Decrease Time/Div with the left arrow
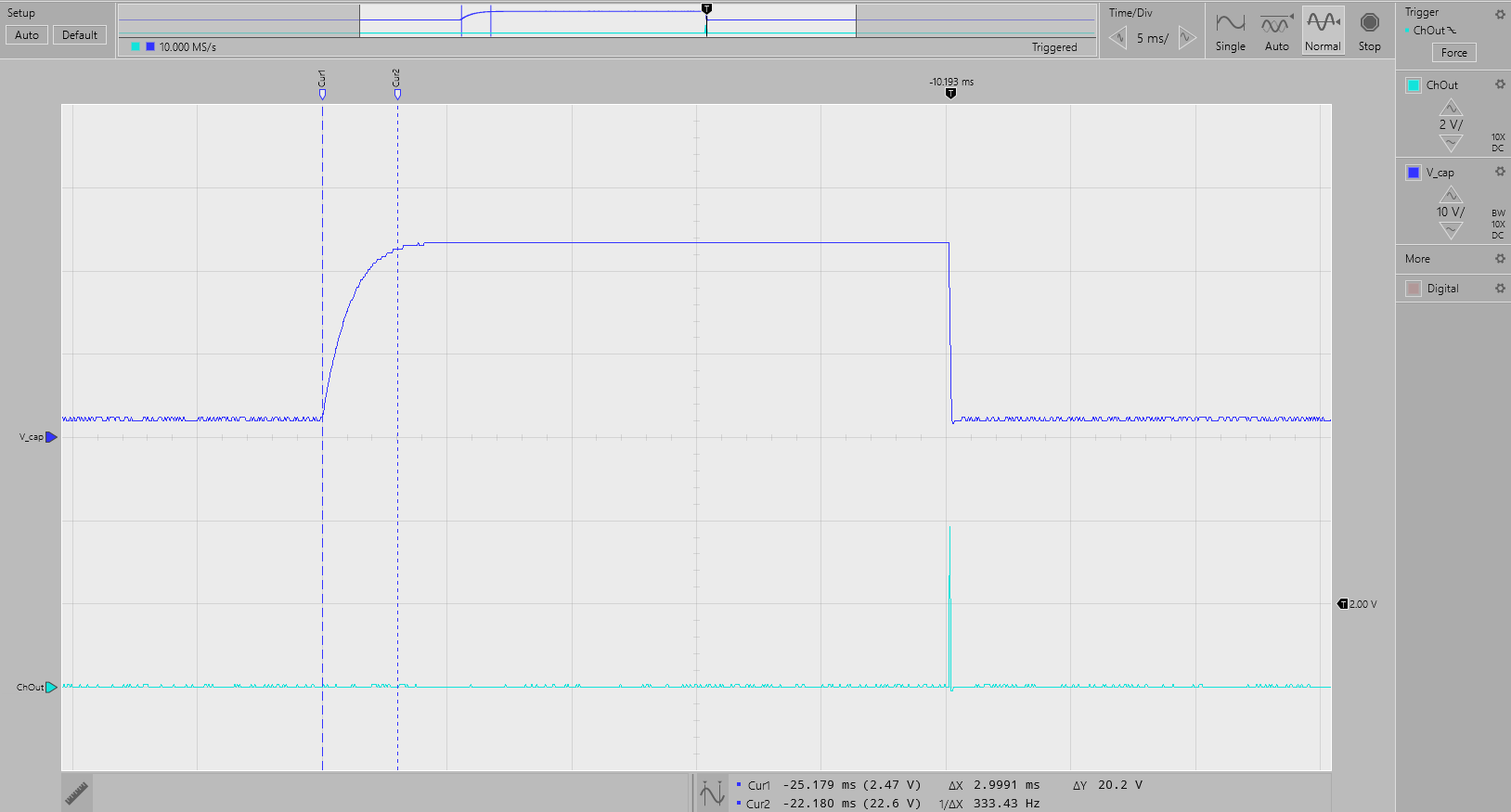The height and width of the screenshot is (812, 1511). coord(1118,38)
